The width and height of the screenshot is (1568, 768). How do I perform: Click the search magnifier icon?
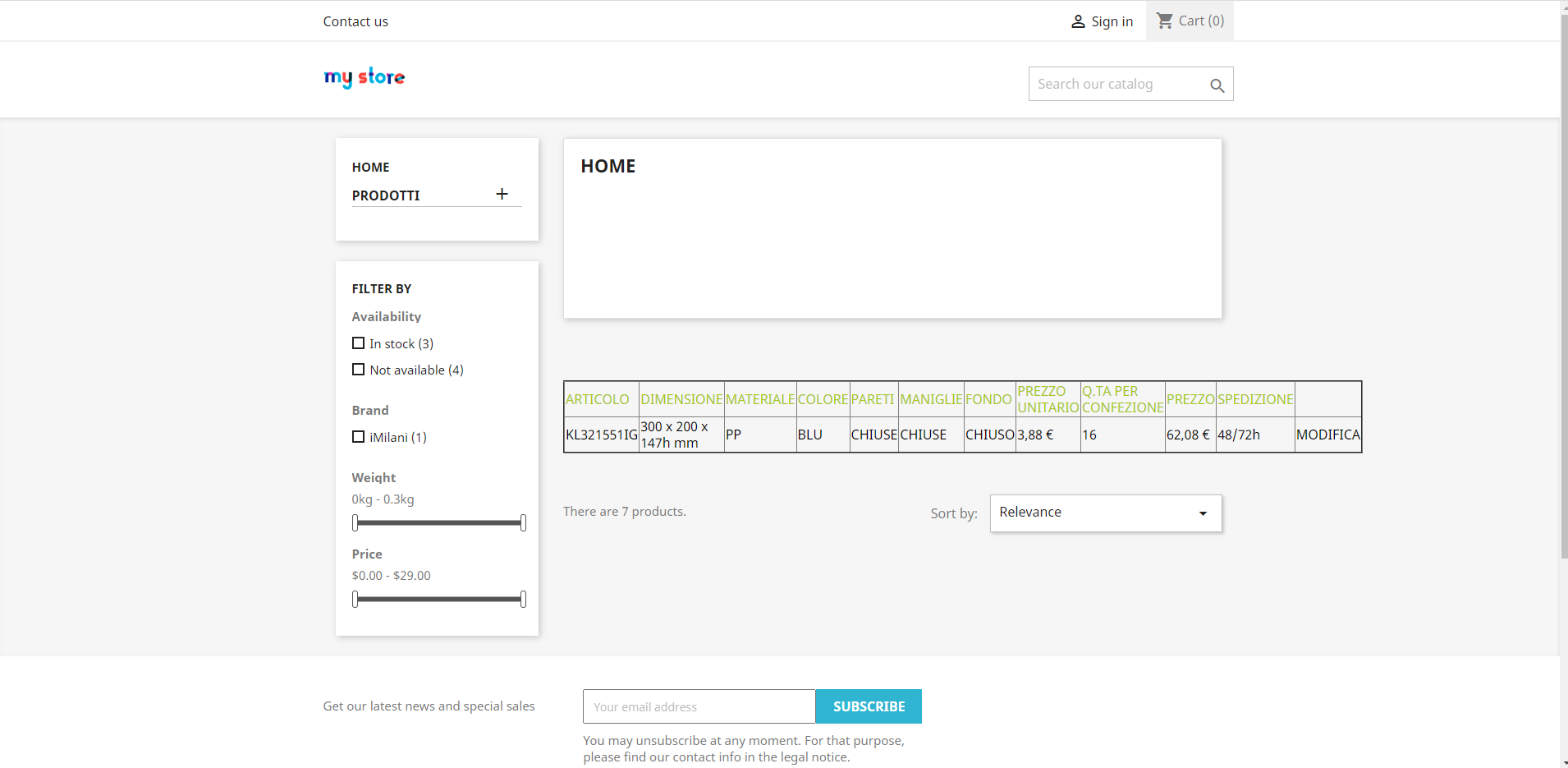pos(1217,85)
